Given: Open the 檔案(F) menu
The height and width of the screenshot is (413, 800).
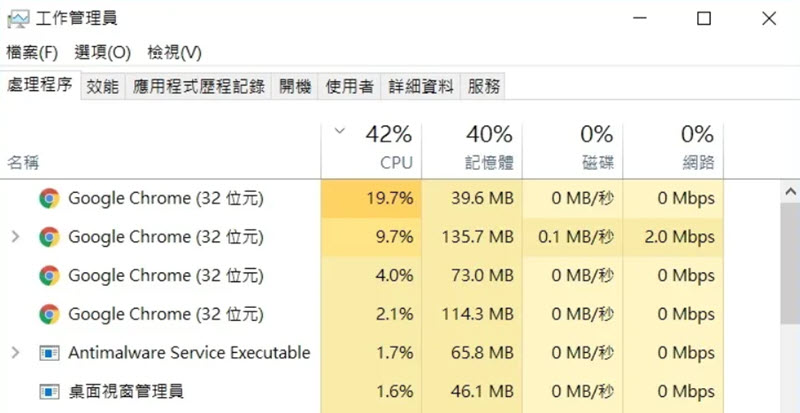Looking at the screenshot, I should tap(32, 52).
